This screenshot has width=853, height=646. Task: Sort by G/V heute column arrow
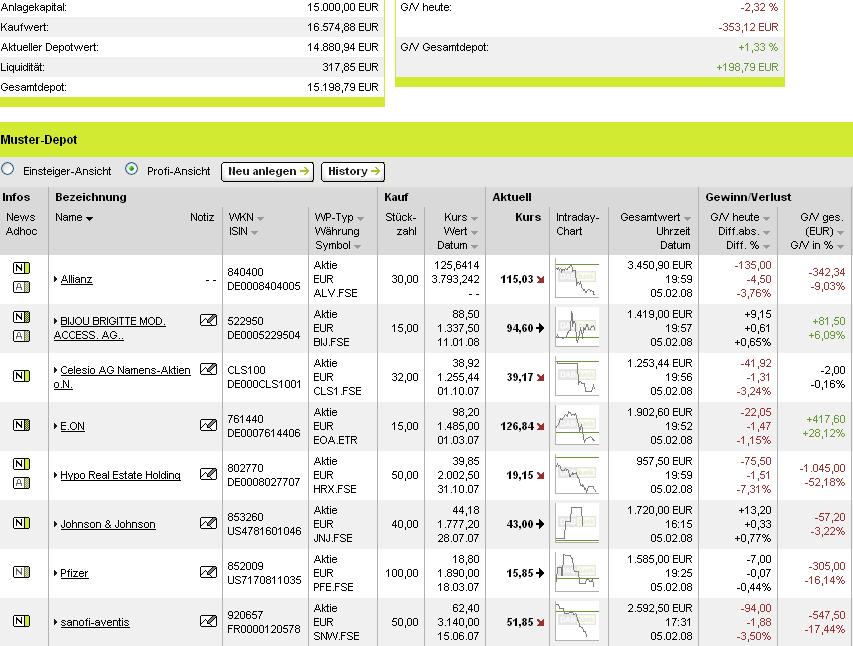tap(766, 218)
